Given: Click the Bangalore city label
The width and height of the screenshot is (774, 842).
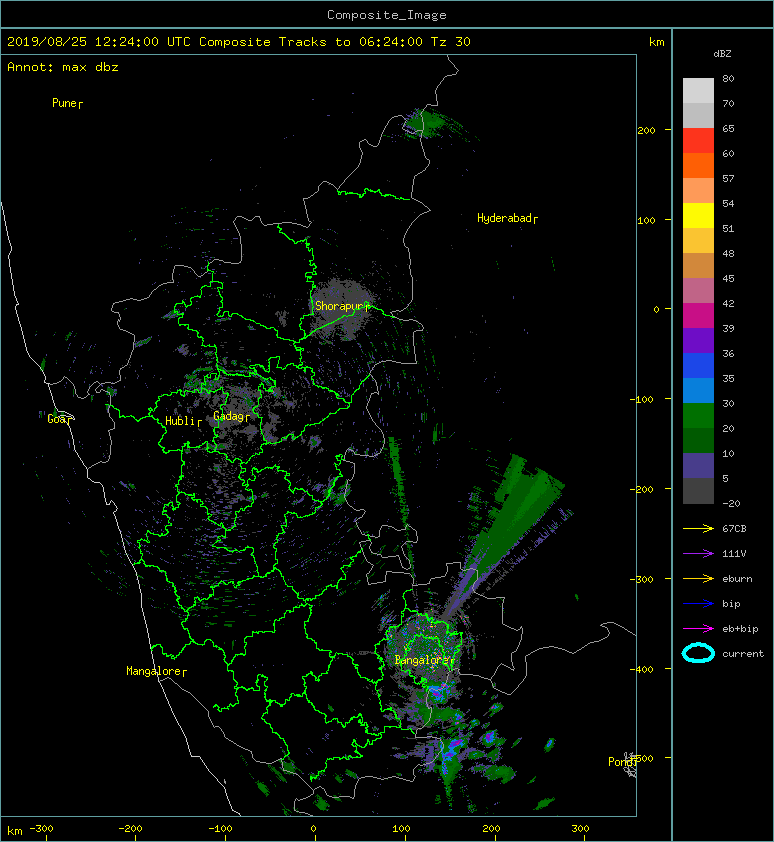Looking at the screenshot, I should pos(422,660).
